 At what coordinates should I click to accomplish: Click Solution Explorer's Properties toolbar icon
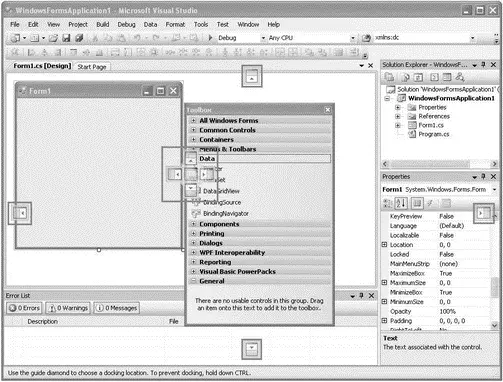click(389, 77)
